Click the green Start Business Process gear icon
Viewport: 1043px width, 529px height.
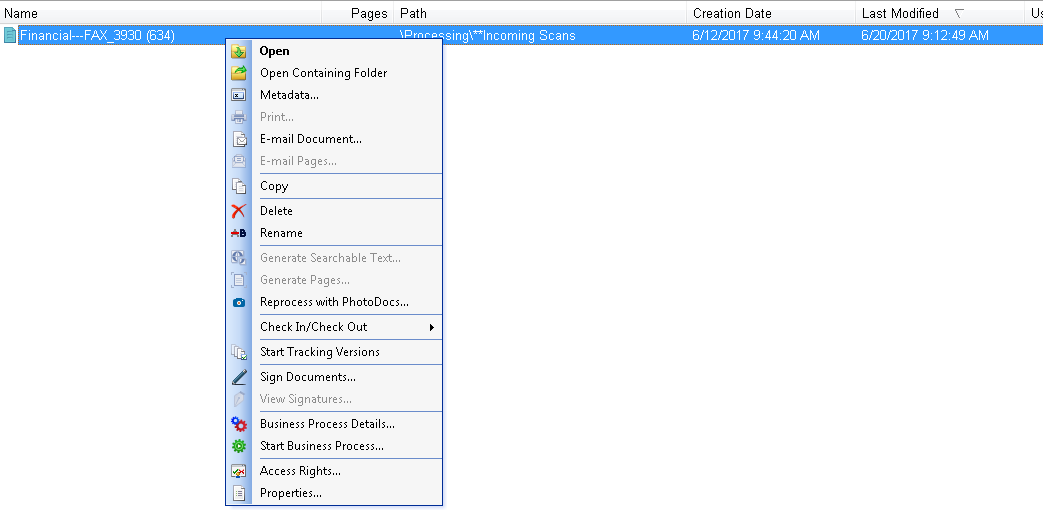239,446
